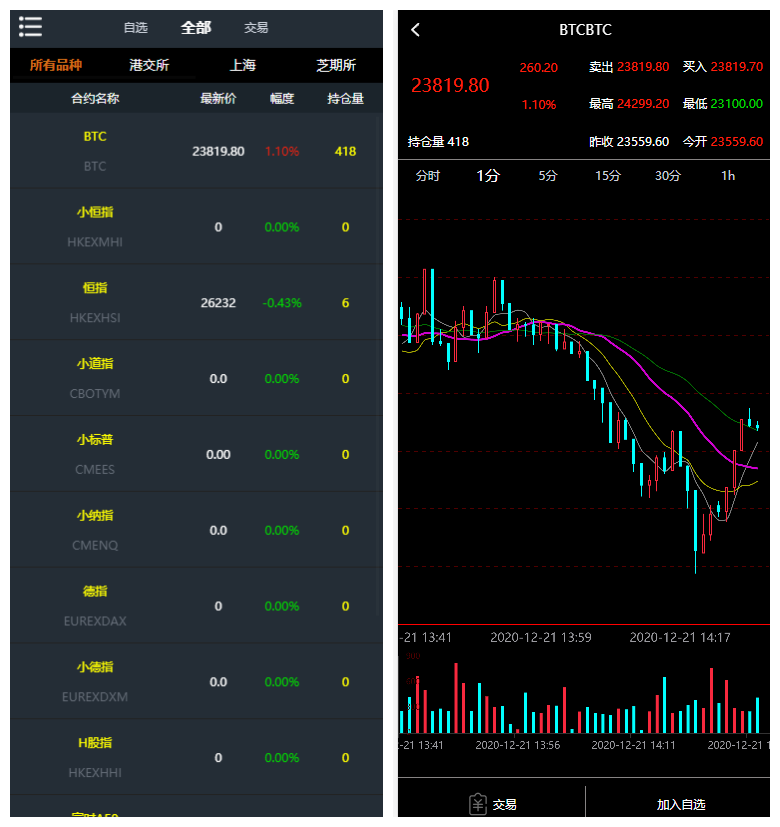
Task: Click the -0.43% change value
Action: click(282, 303)
